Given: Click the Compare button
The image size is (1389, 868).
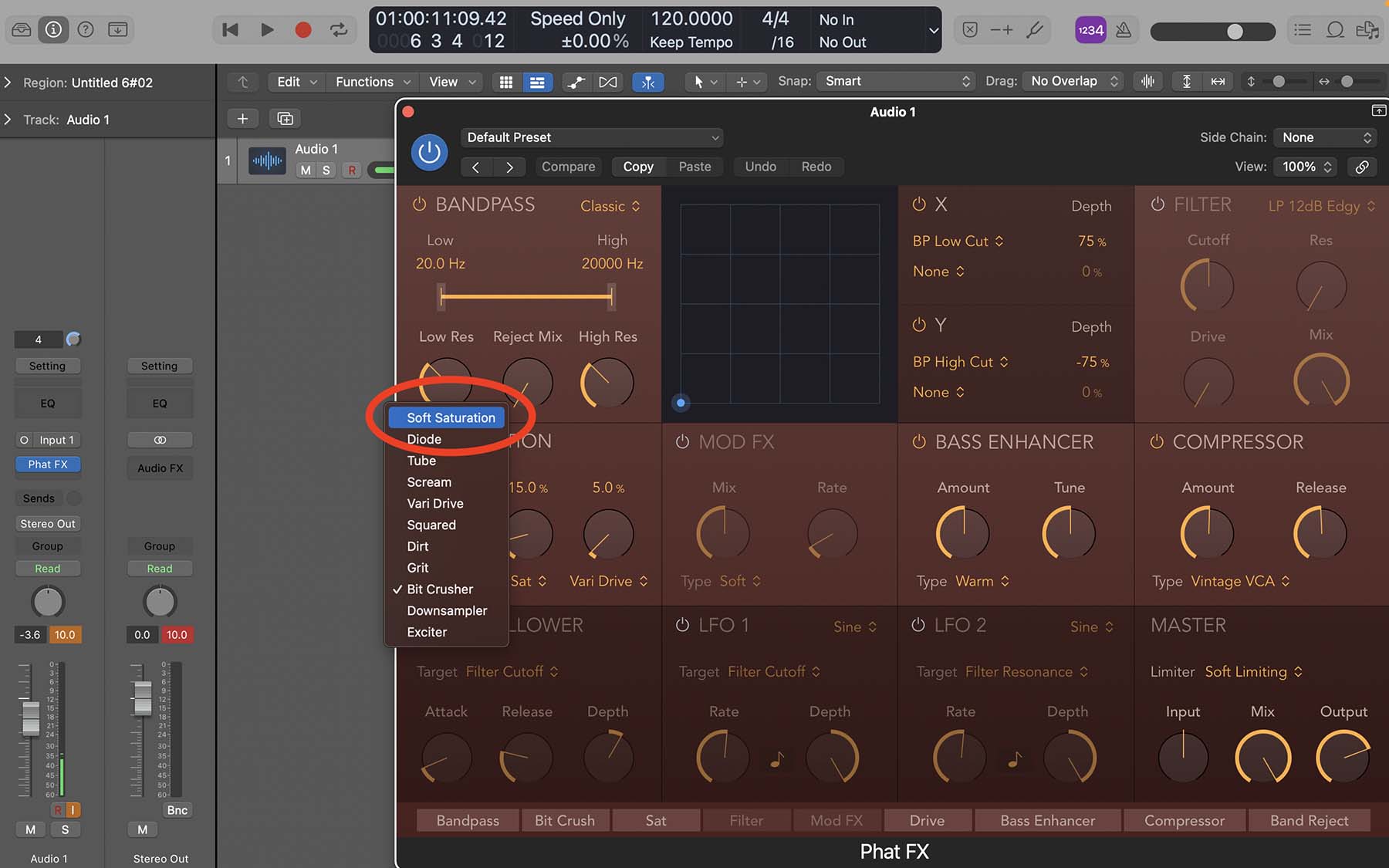Looking at the screenshot, I should [568, 167].
